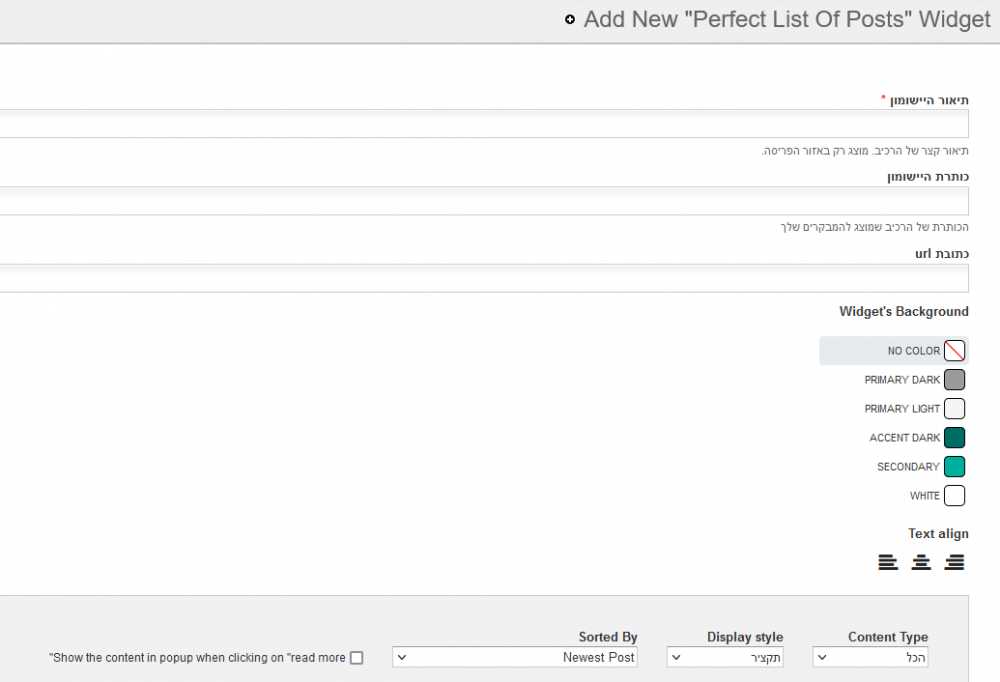Click the NO COLOR label option
Screen dimensions: 1000x682
tap(913, 351)
